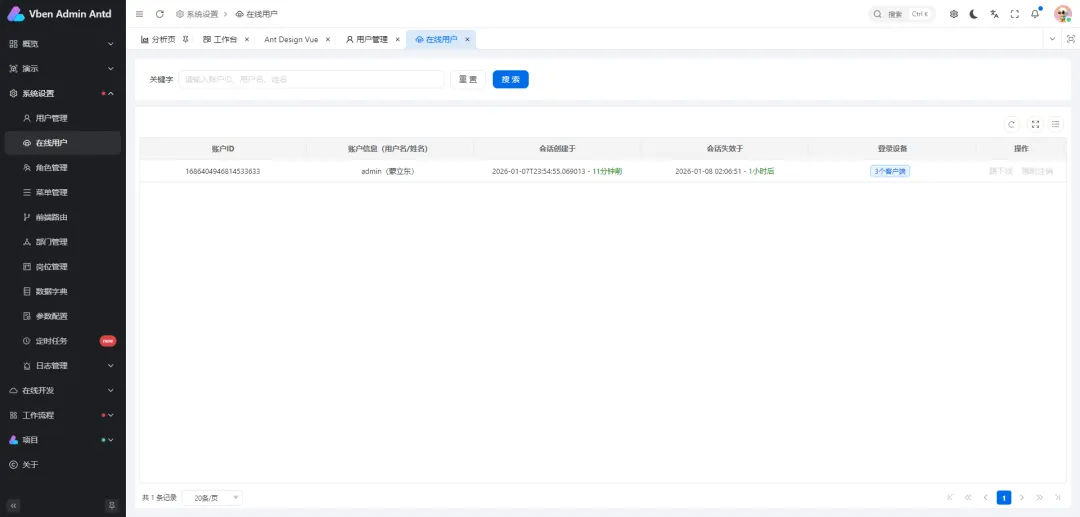This screenshot has height=517, width=1080.
Task: Switch to the 用户管理 tab
Action: (373, 39)
